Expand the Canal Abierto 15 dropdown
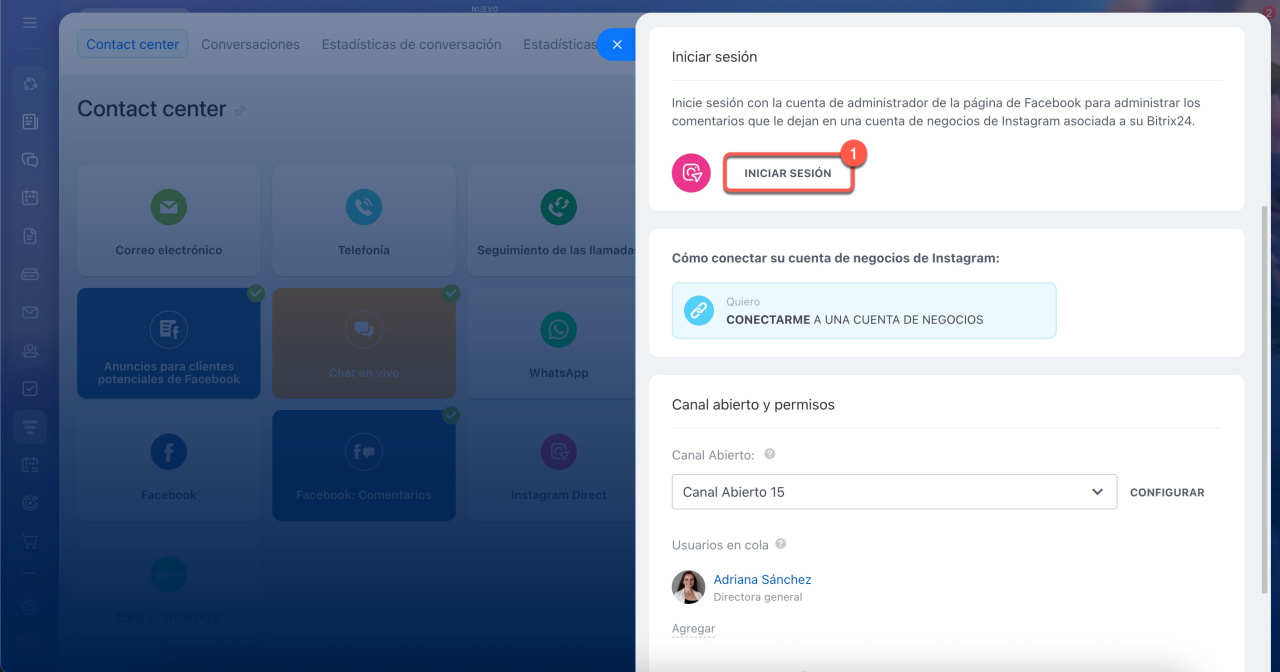Image resolution: width=1280 pixels, height=672 pixels. [894, 492]
